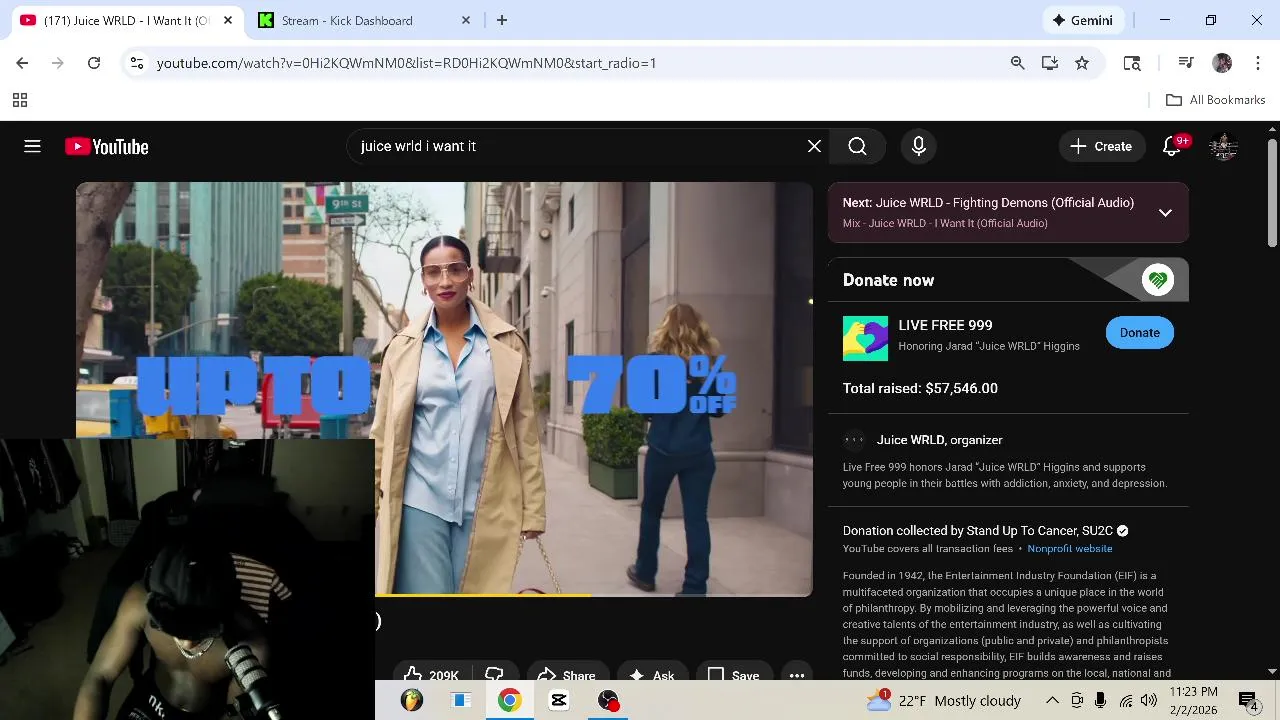This screenshot has width=1280, height=720.
Task: Go to YouTube home via the logo
Action: (106, 147)
